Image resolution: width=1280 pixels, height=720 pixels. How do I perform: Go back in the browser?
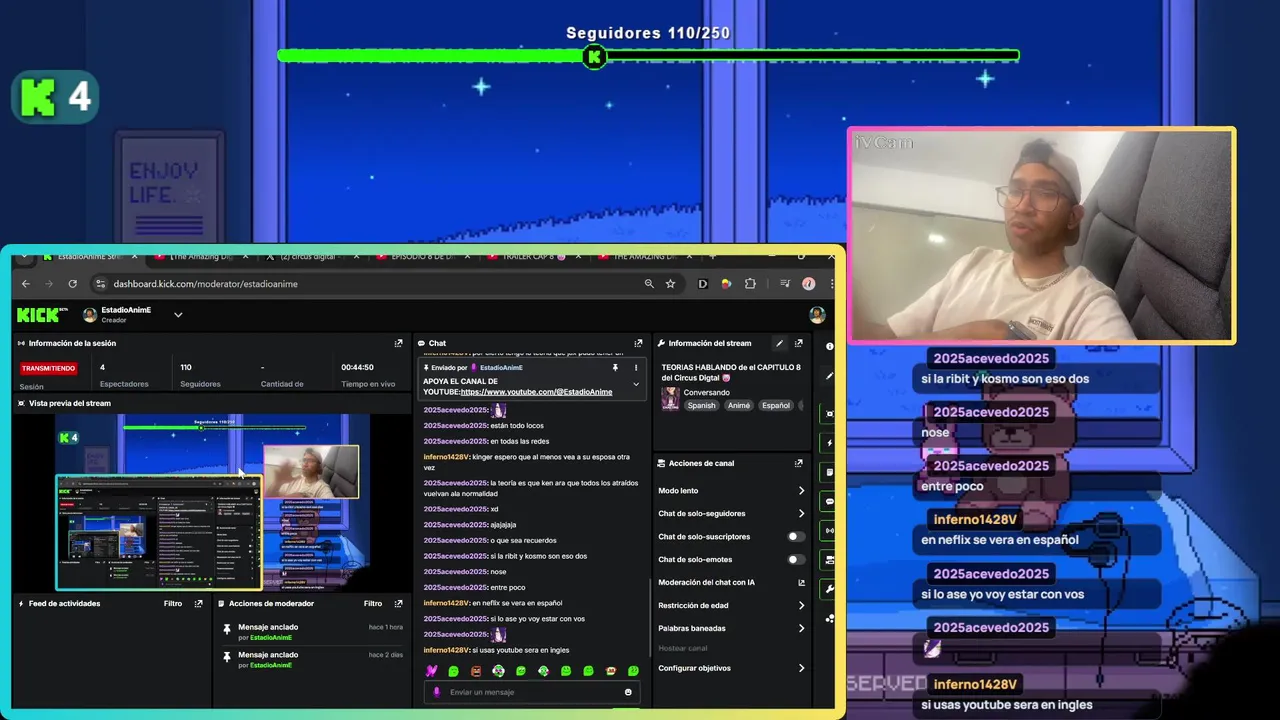(26, 284)
